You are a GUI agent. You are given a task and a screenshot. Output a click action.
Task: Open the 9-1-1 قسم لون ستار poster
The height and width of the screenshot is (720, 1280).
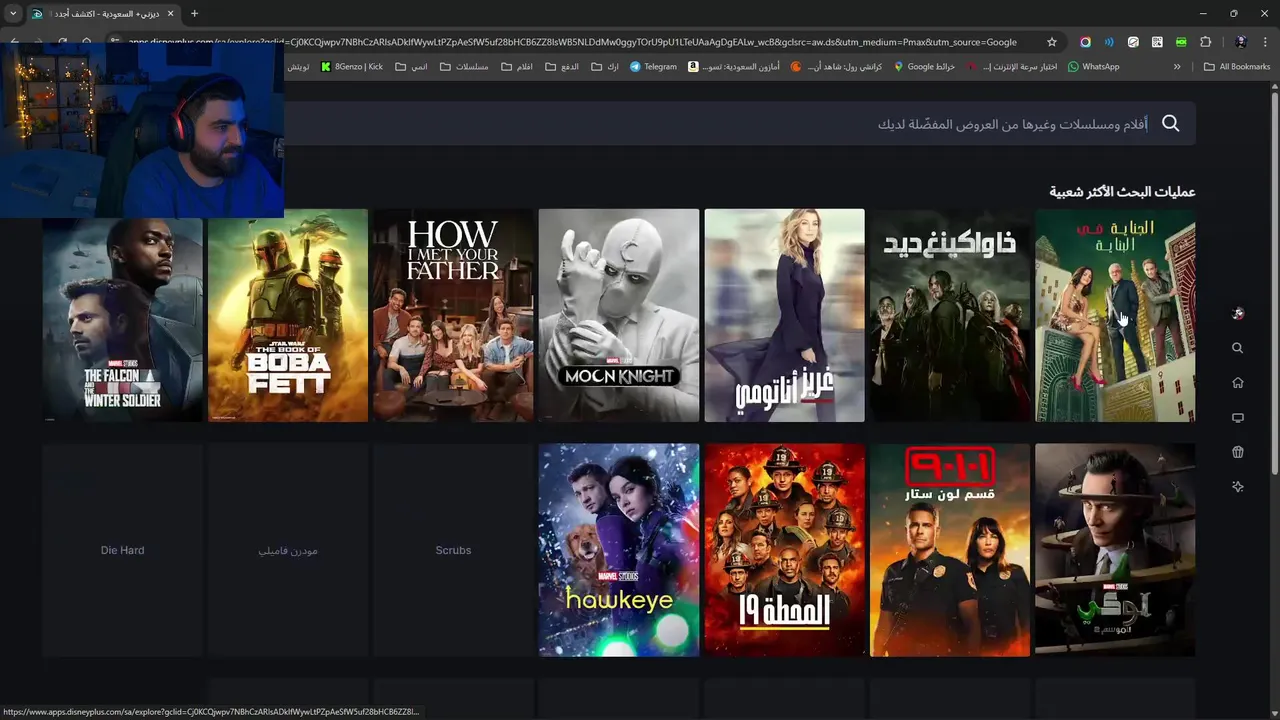[950, 550]
